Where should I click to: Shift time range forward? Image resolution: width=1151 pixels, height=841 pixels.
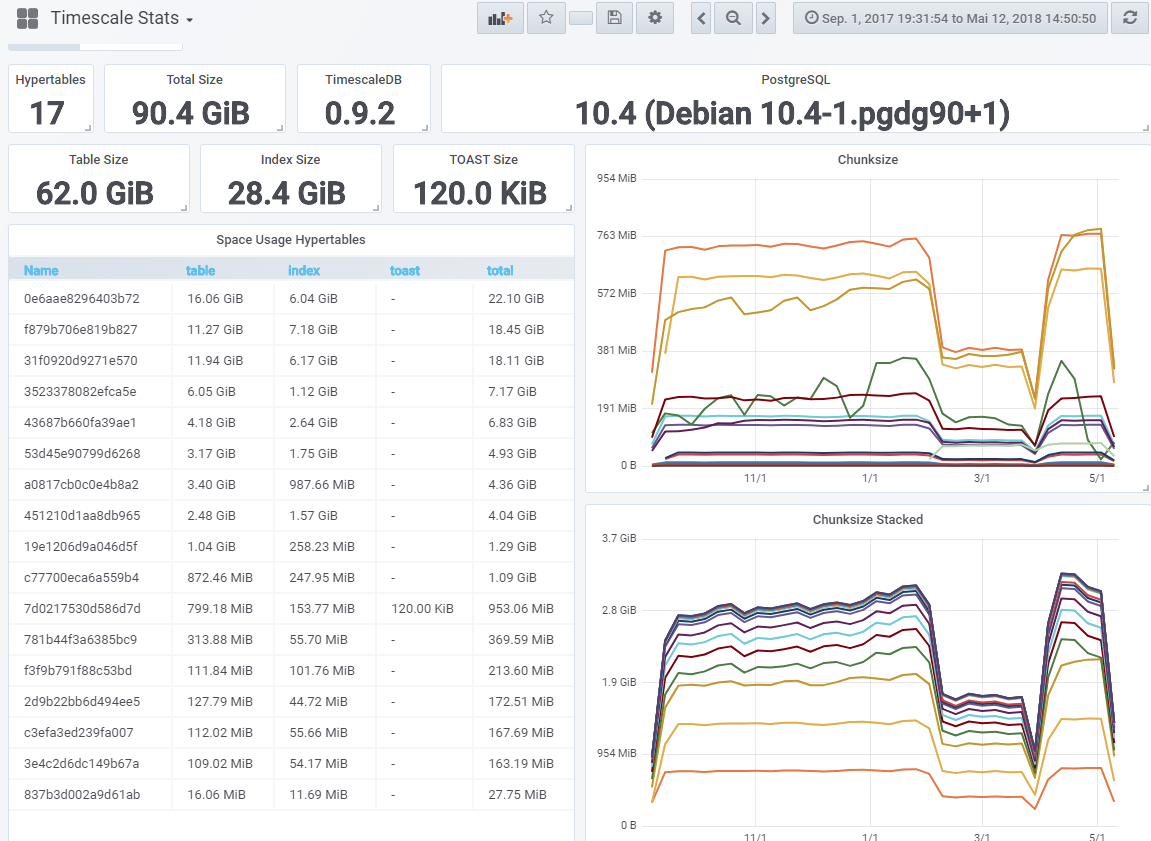[x=765, y=18]
